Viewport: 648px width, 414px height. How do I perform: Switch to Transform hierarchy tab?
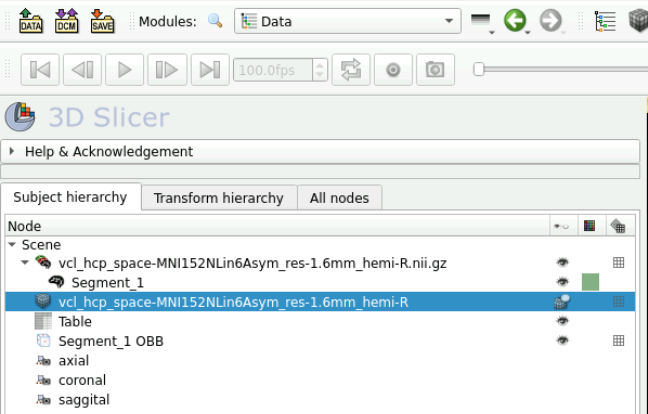219,198
